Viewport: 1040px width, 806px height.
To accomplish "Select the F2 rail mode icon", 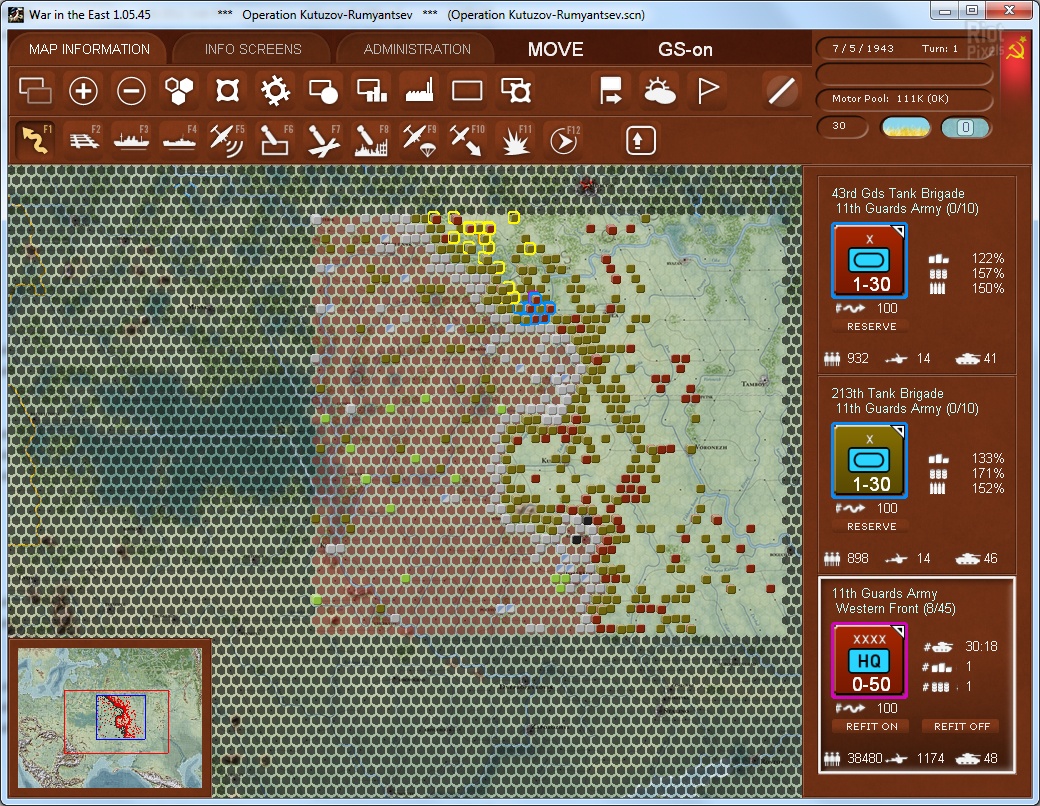I will pos(83,139).
